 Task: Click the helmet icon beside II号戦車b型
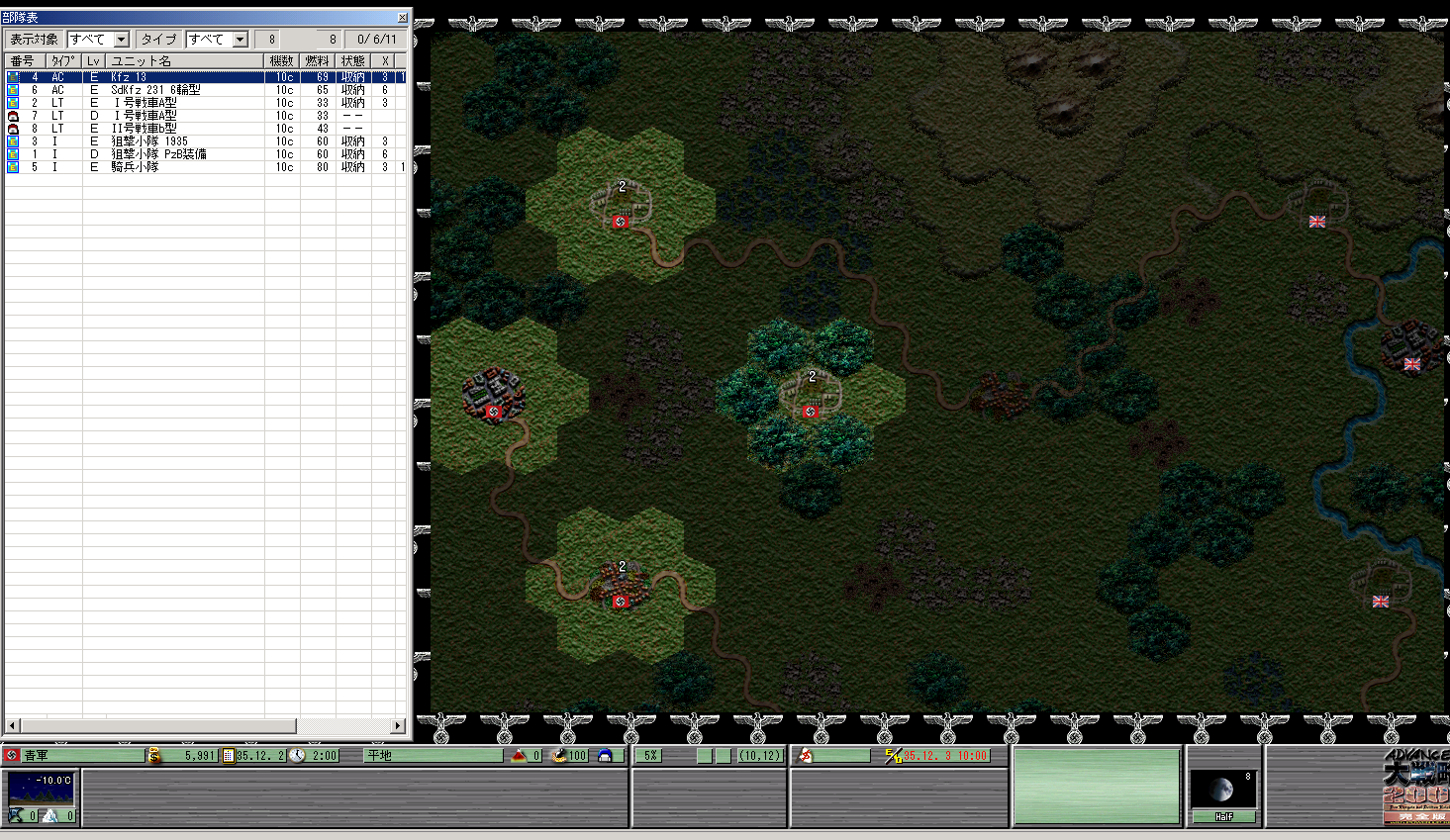13,129
